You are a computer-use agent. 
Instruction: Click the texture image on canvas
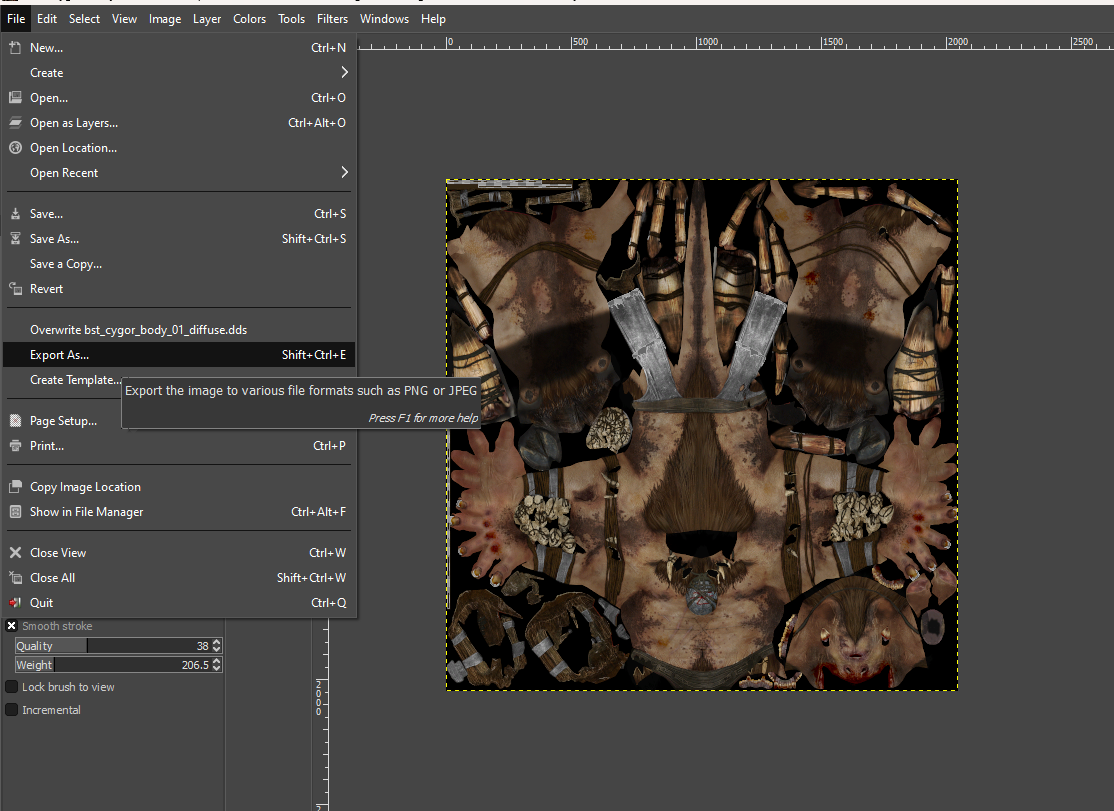coord(702,435)
